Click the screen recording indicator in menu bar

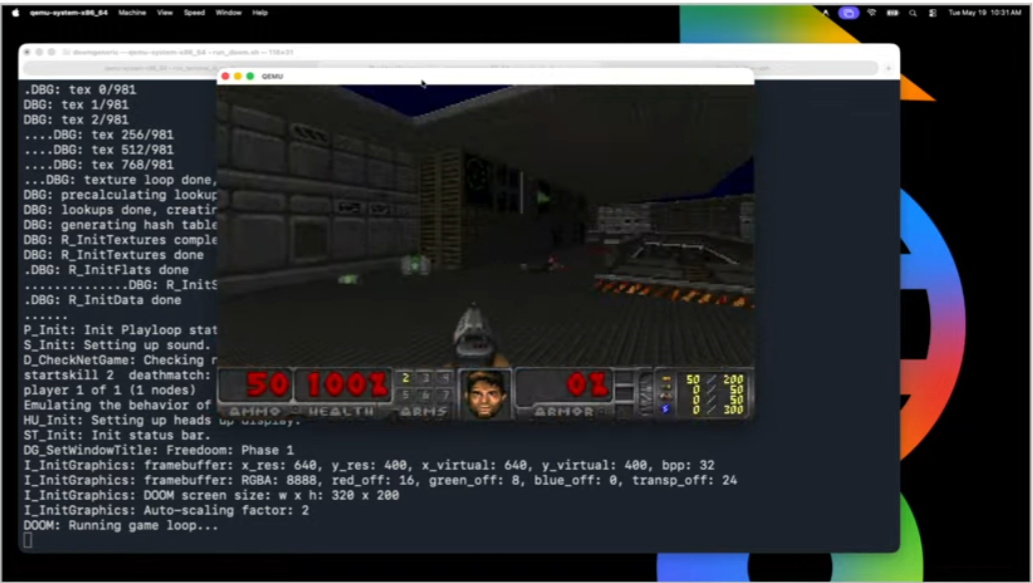tap(849, 13)
